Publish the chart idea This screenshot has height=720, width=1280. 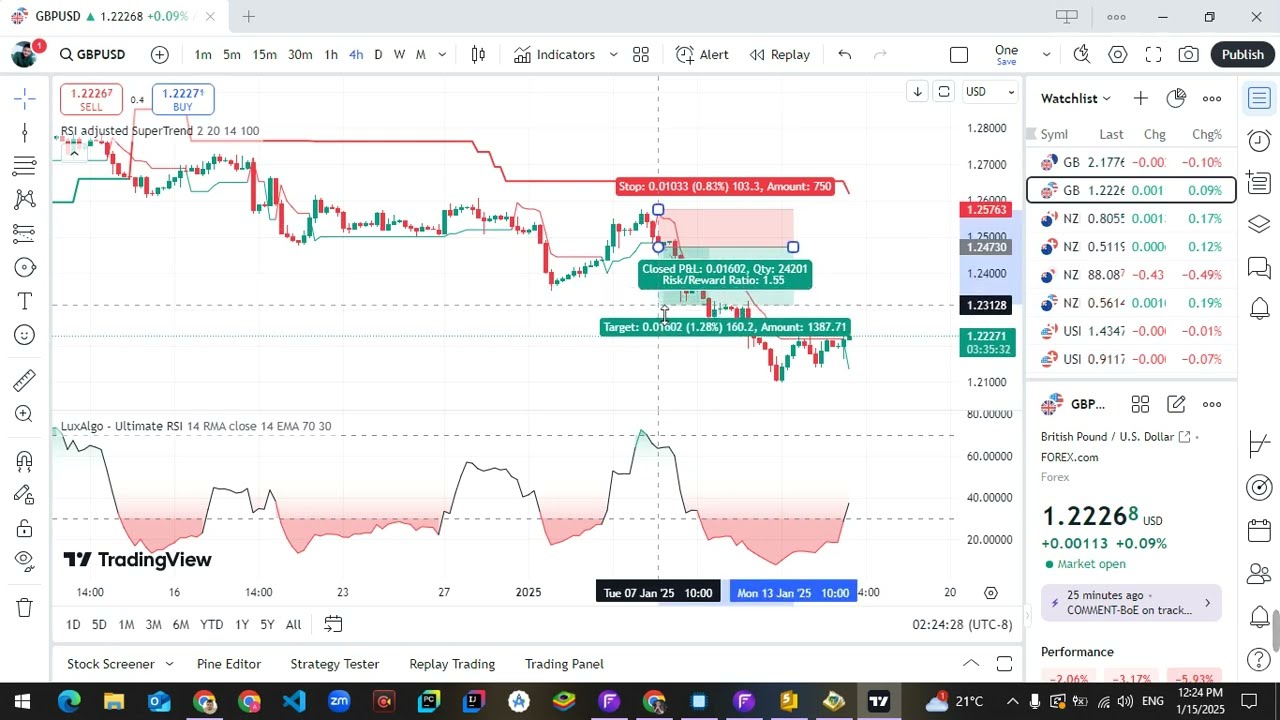click(1243, 55)
